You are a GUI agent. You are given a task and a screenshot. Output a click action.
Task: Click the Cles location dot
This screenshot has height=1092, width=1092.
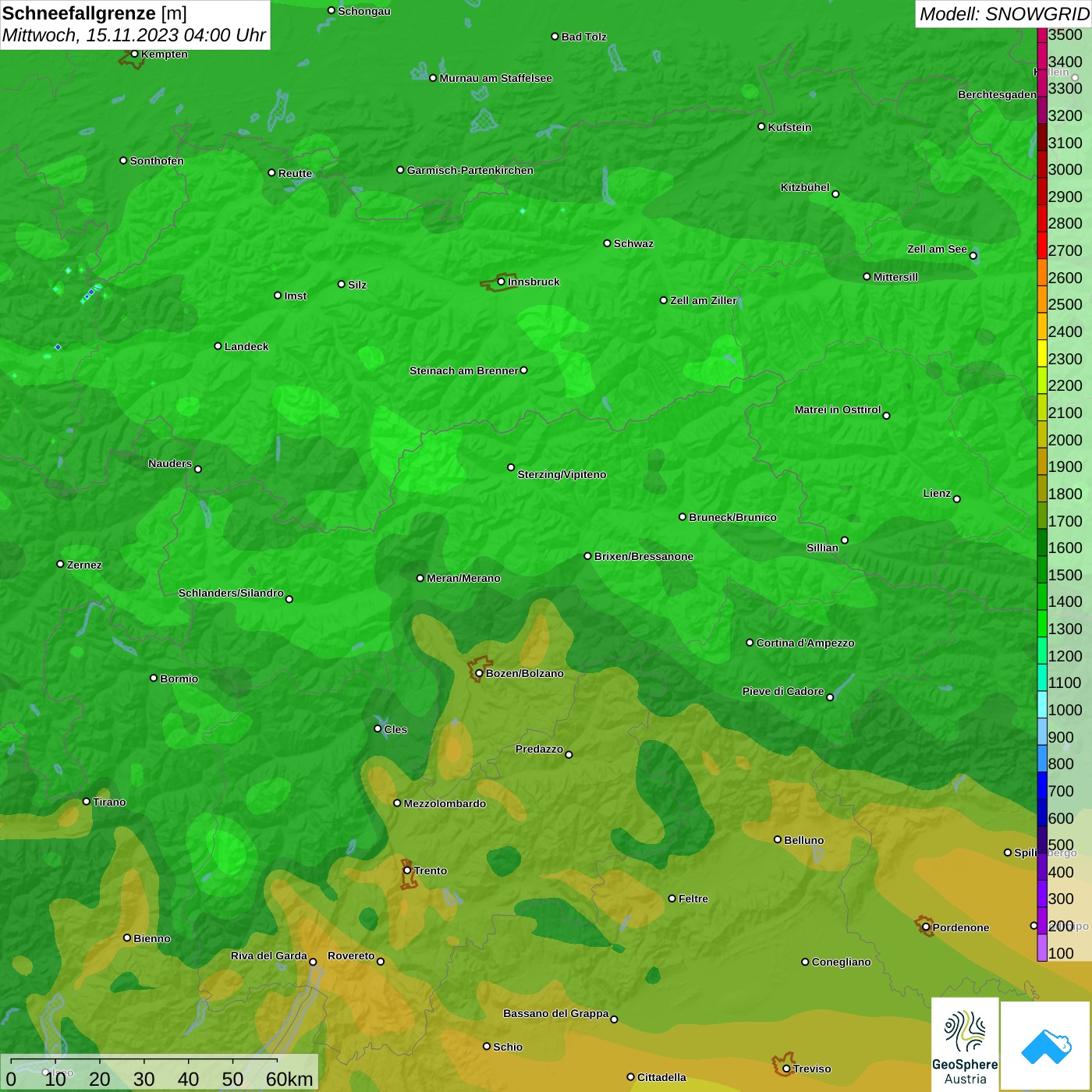coord(378,729)
